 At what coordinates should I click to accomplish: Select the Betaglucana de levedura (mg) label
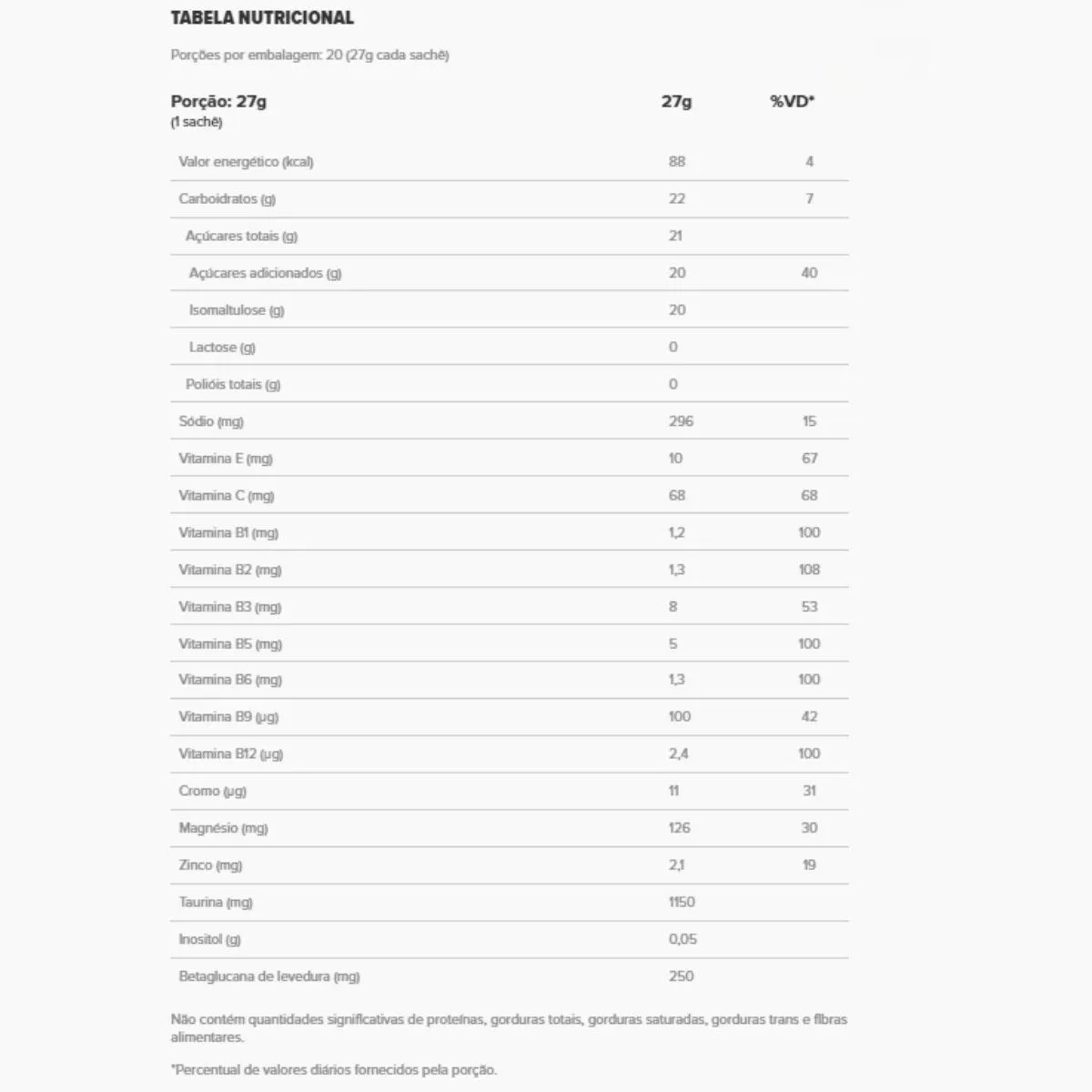[269, 977]
